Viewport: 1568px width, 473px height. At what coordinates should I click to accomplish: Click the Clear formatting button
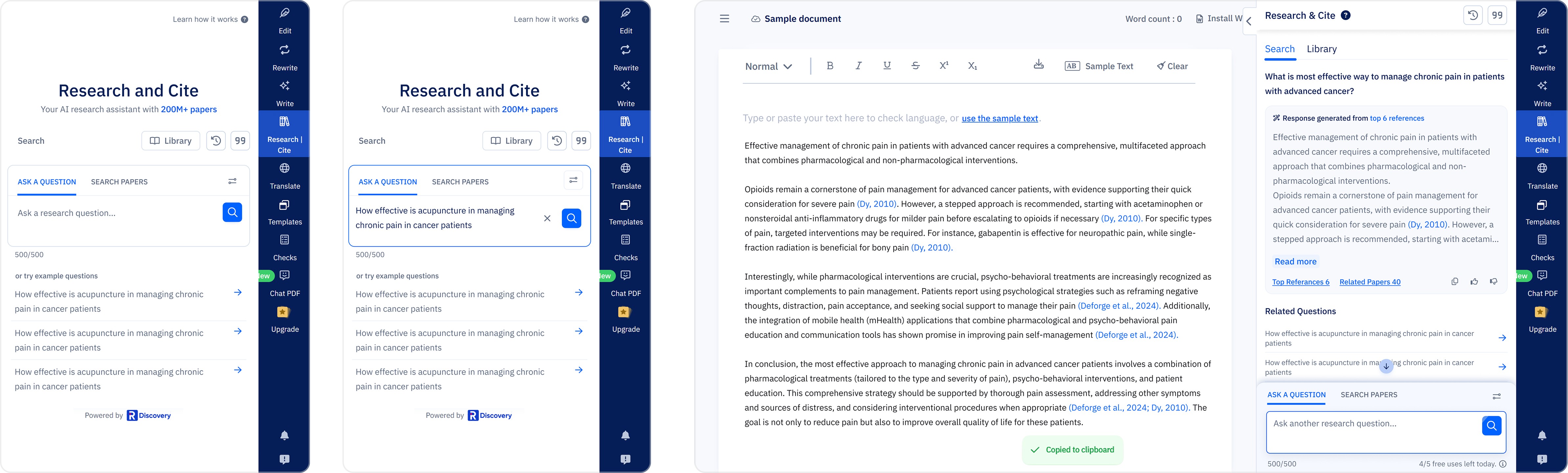(x=1172, y=66)
